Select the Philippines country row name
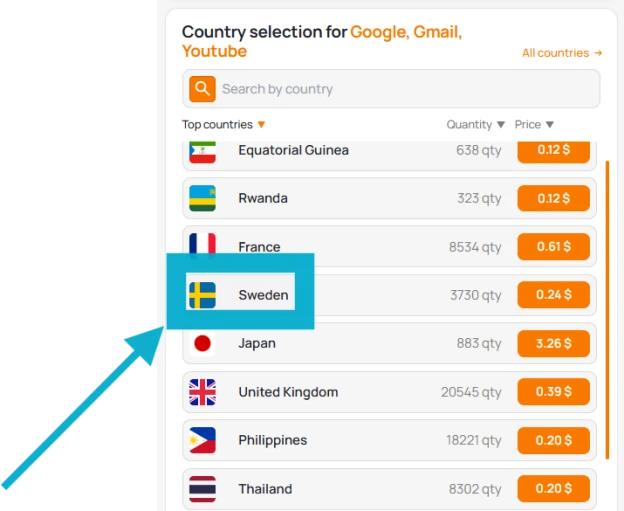Viewport: 624px width, 511px height. pos(273,440)
